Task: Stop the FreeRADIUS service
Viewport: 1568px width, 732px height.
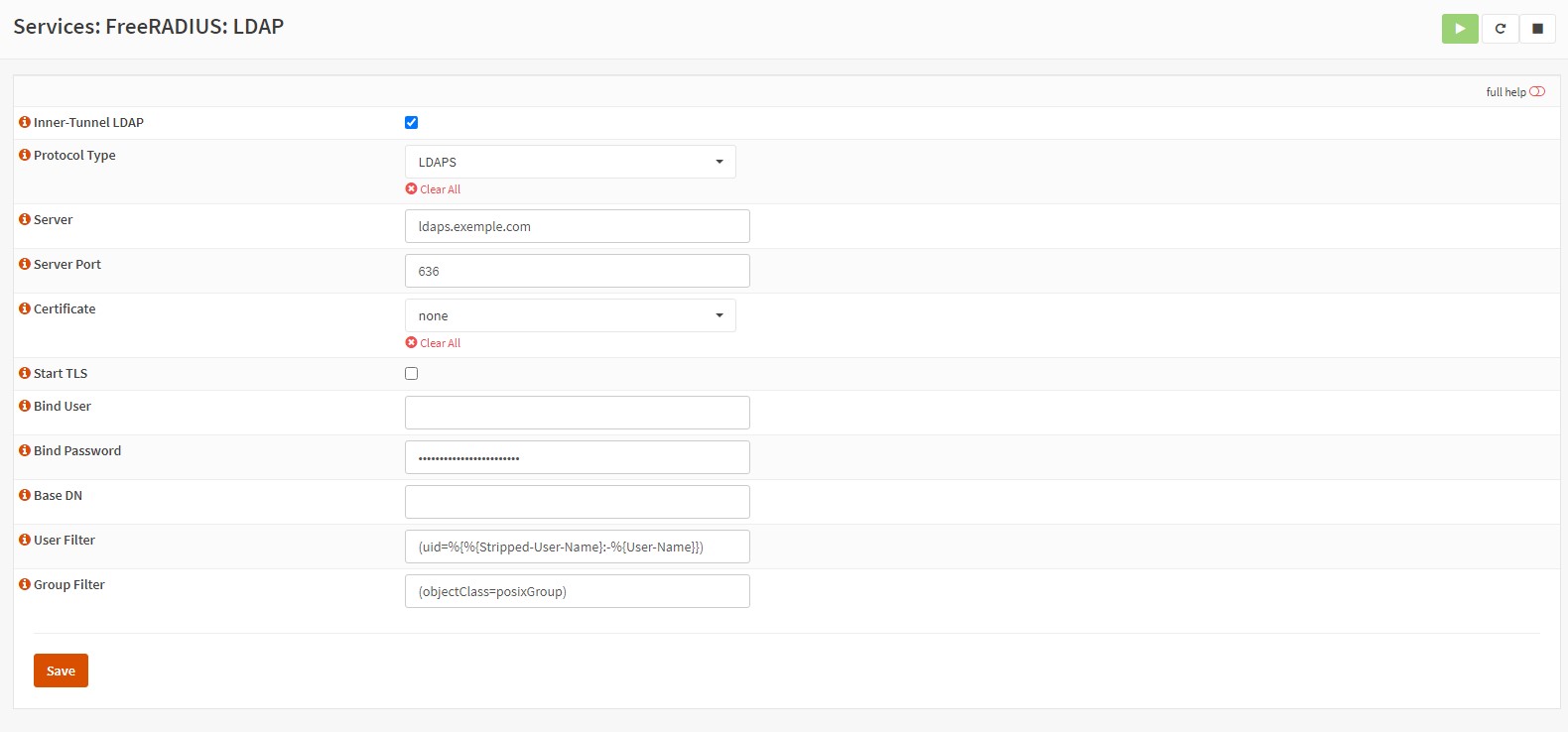Action: pos(1537,29)
